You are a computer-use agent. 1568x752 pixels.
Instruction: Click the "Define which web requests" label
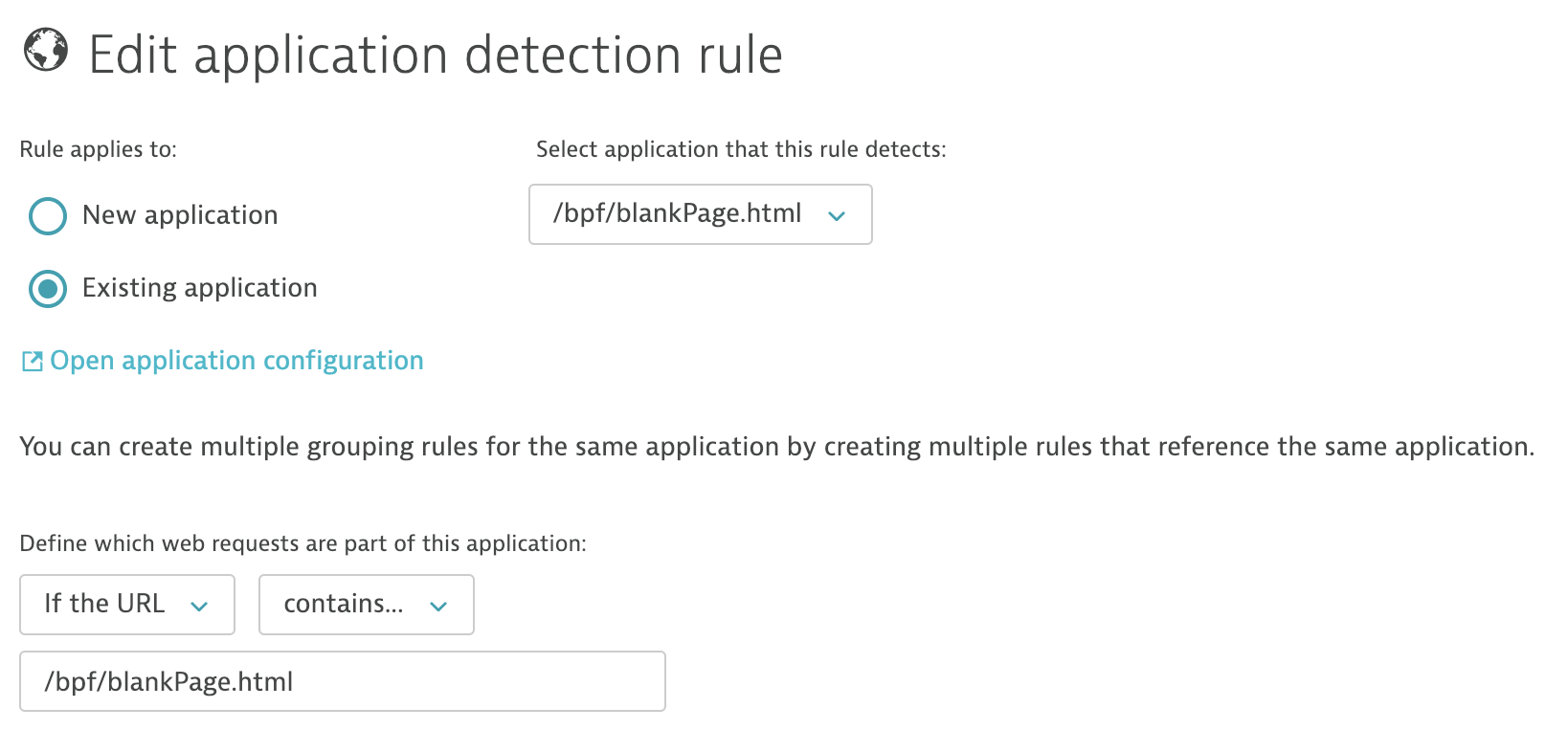(302, 543)
